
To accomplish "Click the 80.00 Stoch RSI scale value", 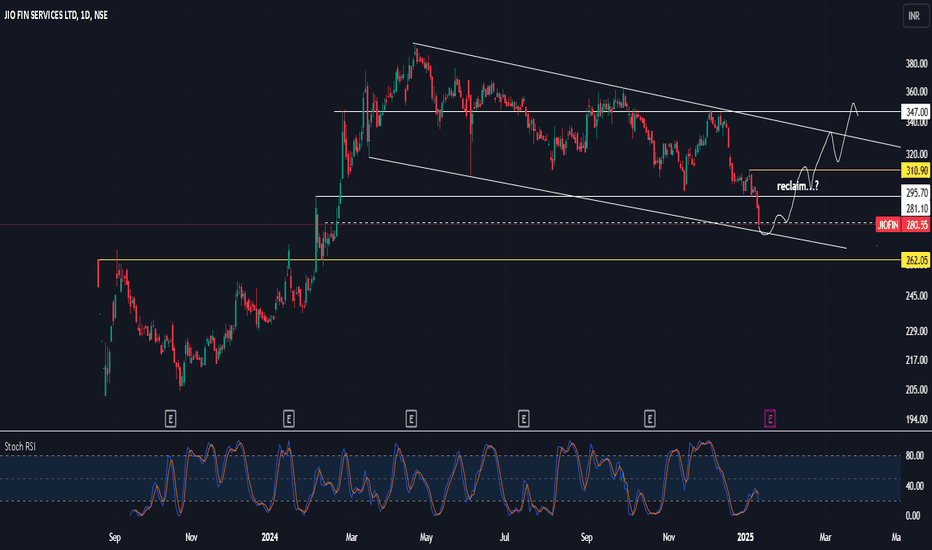I will pyautogui.click(x=914, y=455).
